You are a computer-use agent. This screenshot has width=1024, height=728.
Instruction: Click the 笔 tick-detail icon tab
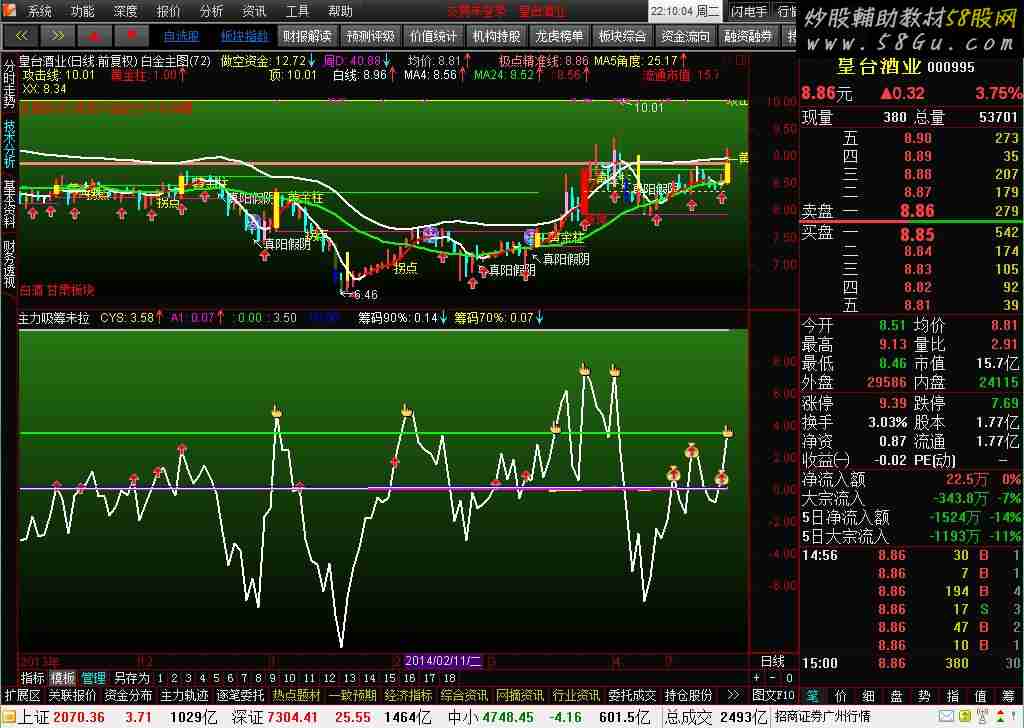[812, 695]
